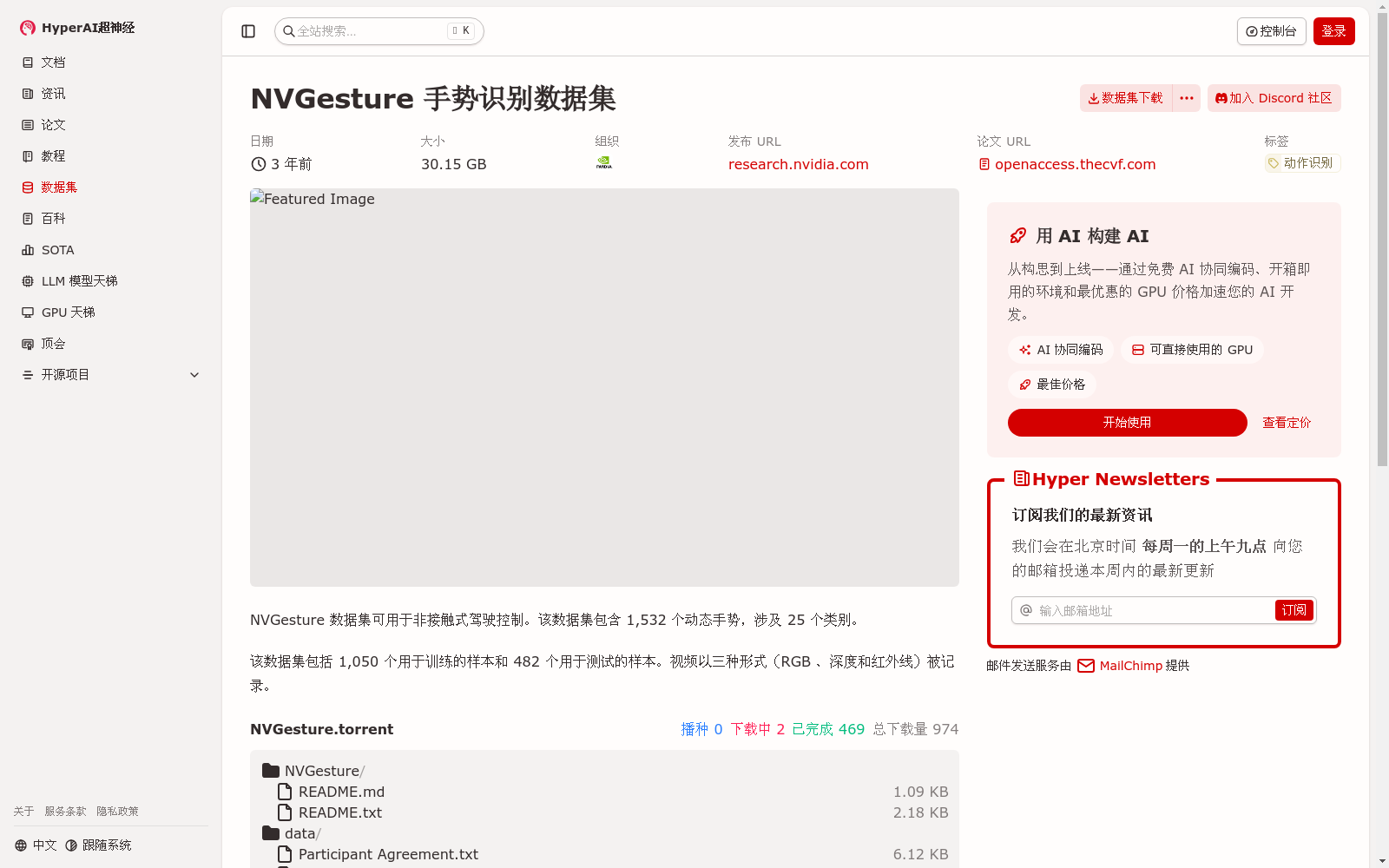1389x868 pixels.
Task: Click the 可直接使用的 GPU chip
Action: click(1192, 350)
